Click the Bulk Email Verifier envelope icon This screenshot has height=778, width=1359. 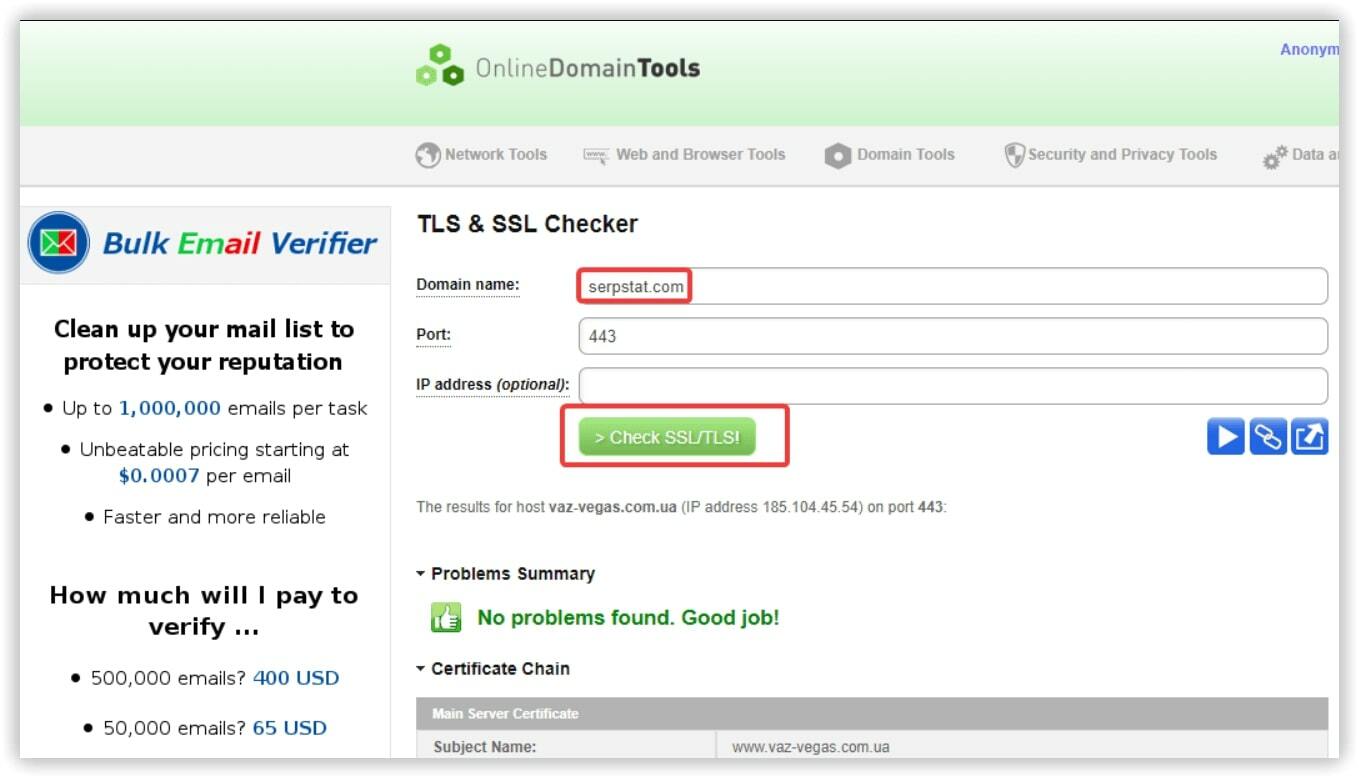tap(59, 243)
